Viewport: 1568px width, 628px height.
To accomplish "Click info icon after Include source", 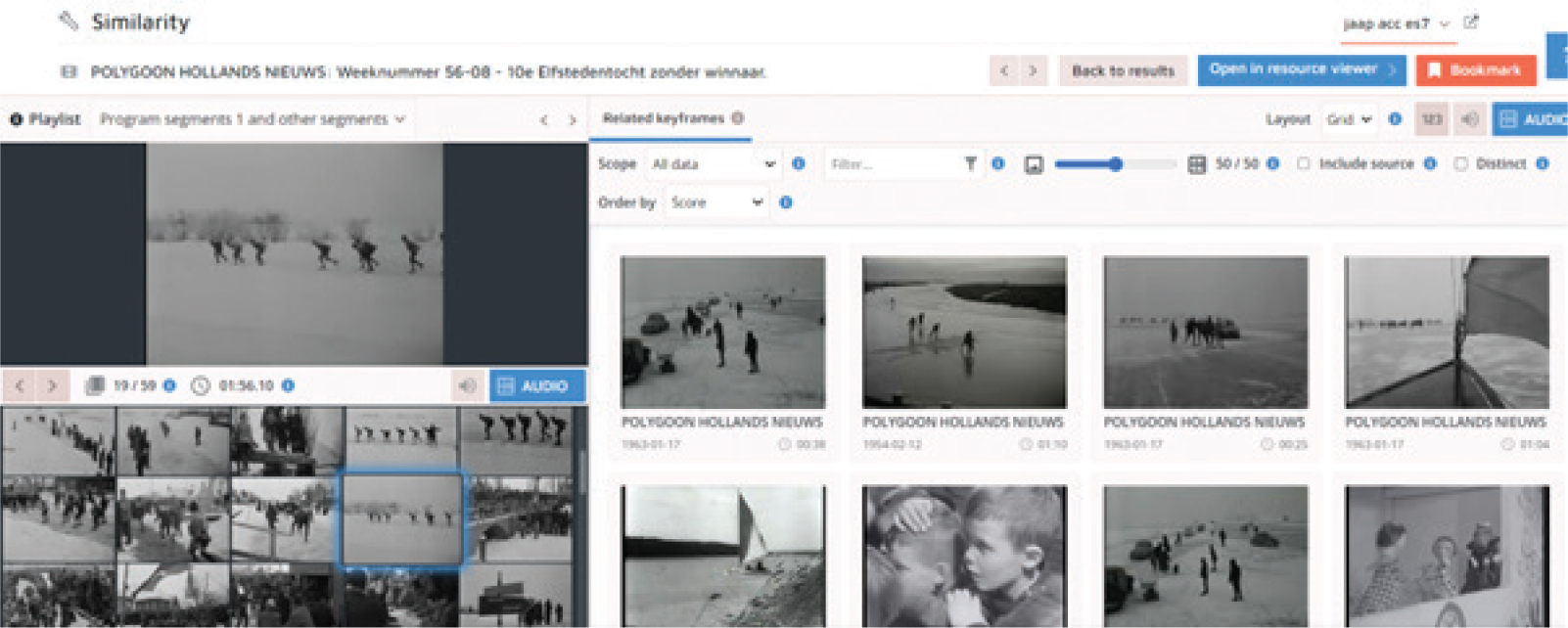I will pos(1430,163).
